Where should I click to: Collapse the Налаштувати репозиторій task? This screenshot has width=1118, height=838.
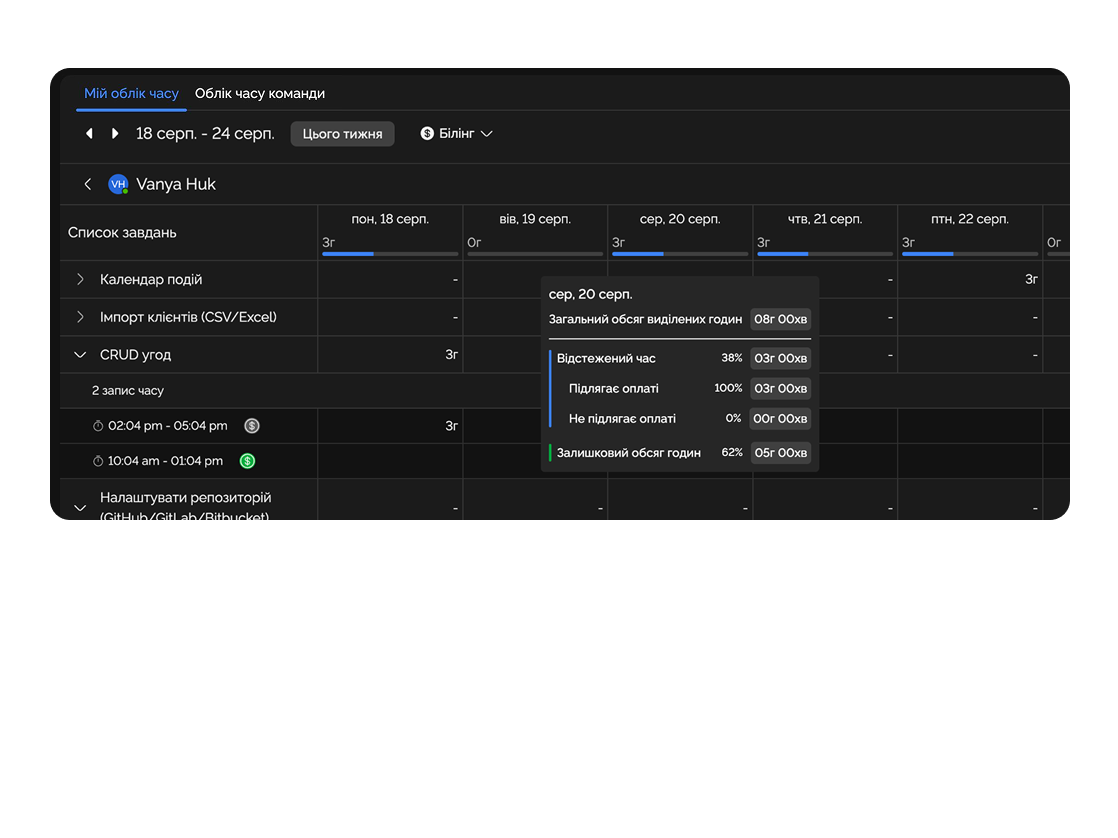[x=81, y=508]
